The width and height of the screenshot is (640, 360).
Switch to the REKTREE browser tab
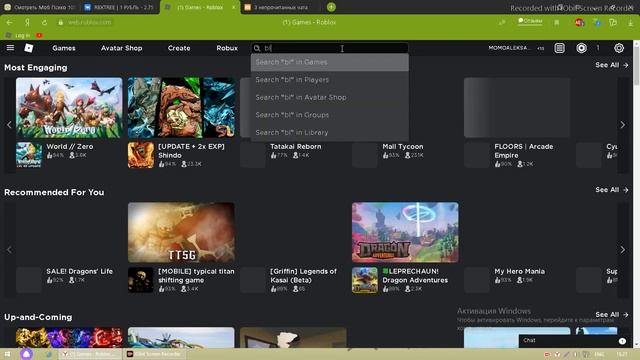(x=119, y=7)
